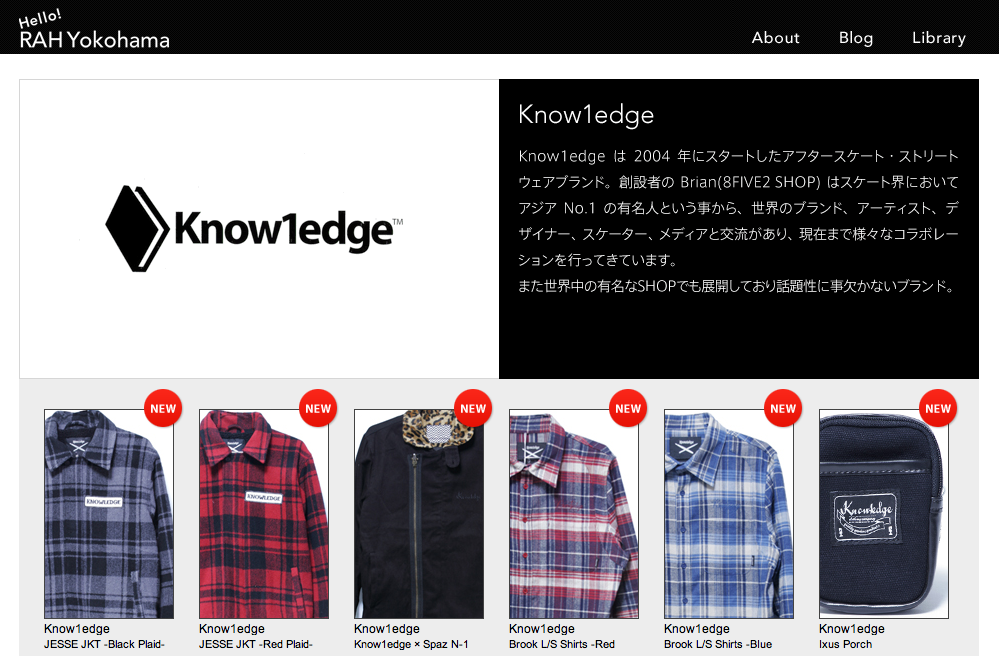Click the Hello! RAH Yokohama site logo
Image resolution: width=999 pixels, height=656 pixels.
(94, 30)
